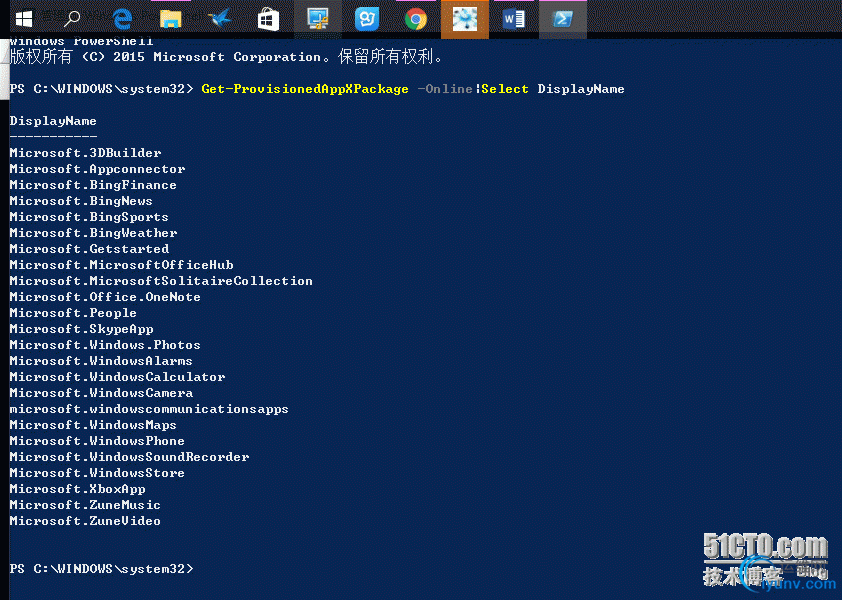Click the Microsoft.BingWeather entry

click(93, 233)
